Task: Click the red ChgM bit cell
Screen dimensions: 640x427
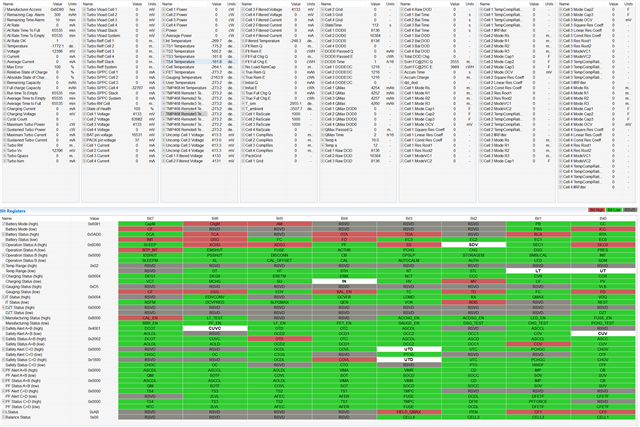Action: [215, 224]
